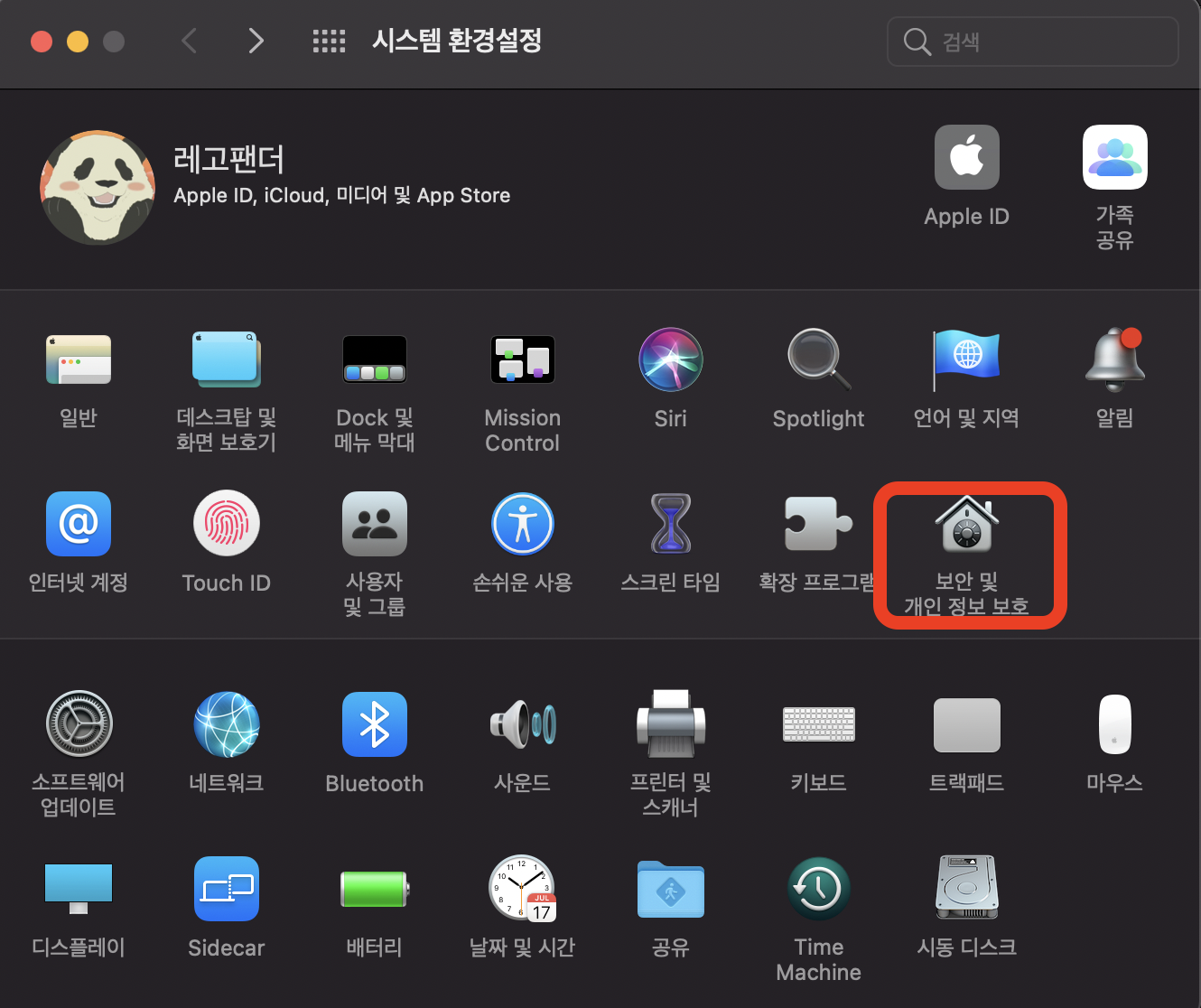Viewport: 1201px width, 1008px height.
Task: Open the 일반 (General) preferences
Action: pos(79,359)
